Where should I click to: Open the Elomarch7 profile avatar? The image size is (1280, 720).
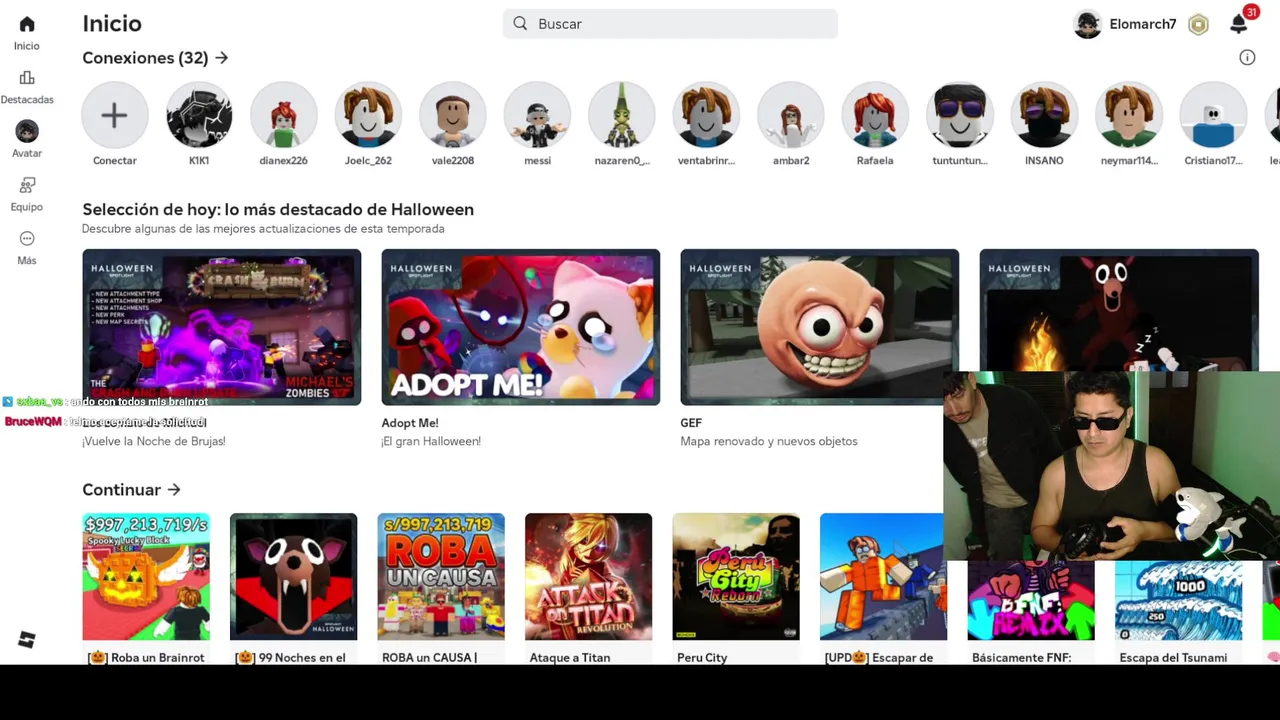[1087, 24]
